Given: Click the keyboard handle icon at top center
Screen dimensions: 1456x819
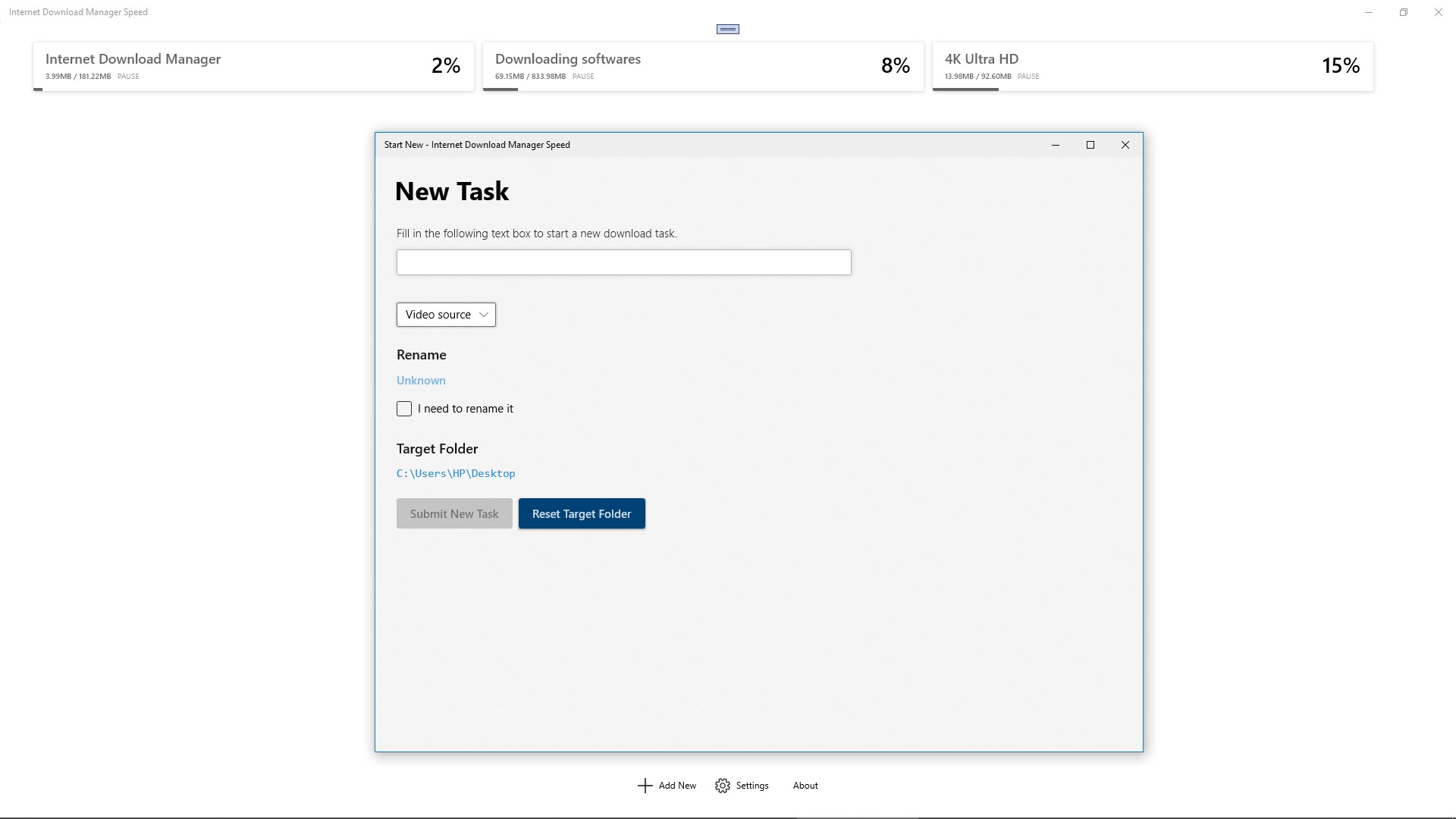Looking at the screenshot, I should tap(728, 29).
